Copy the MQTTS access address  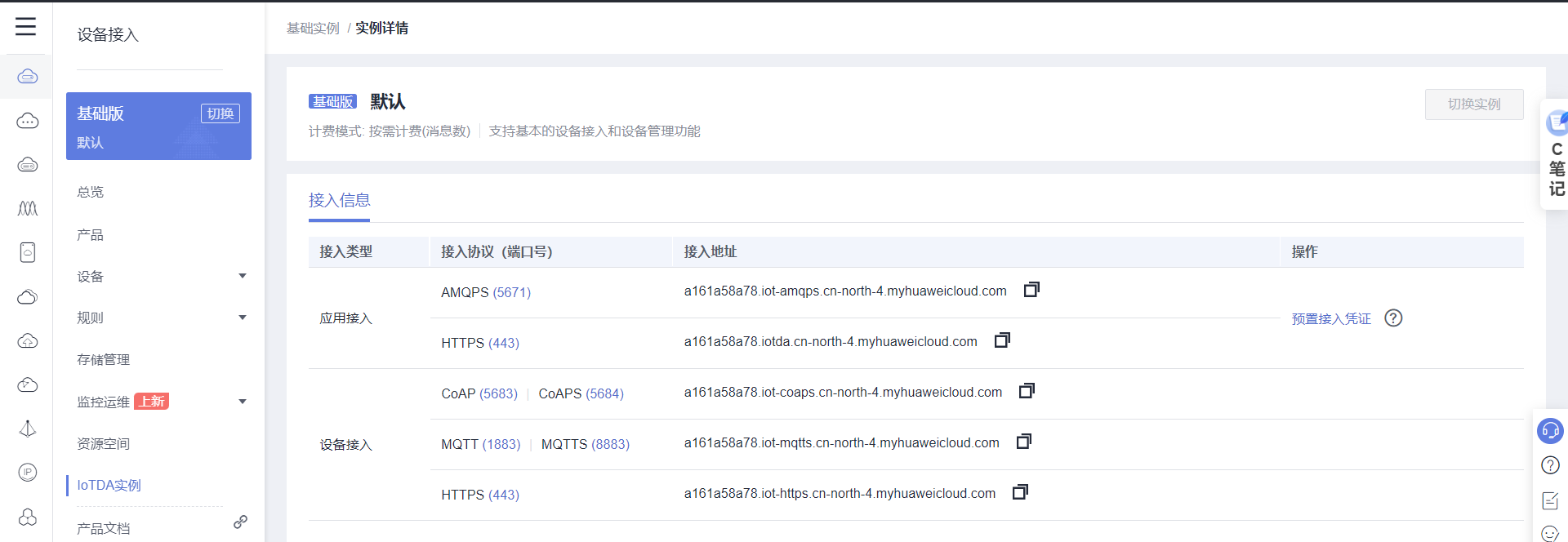click(1023, 442)
